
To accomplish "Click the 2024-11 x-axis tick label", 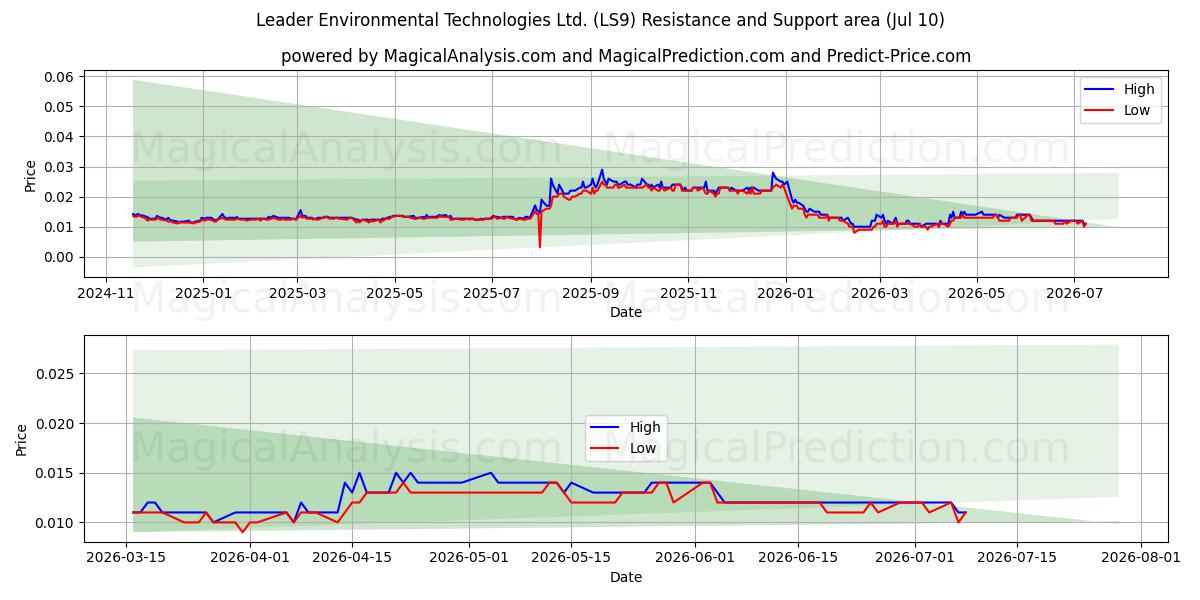I will (107, 294).
